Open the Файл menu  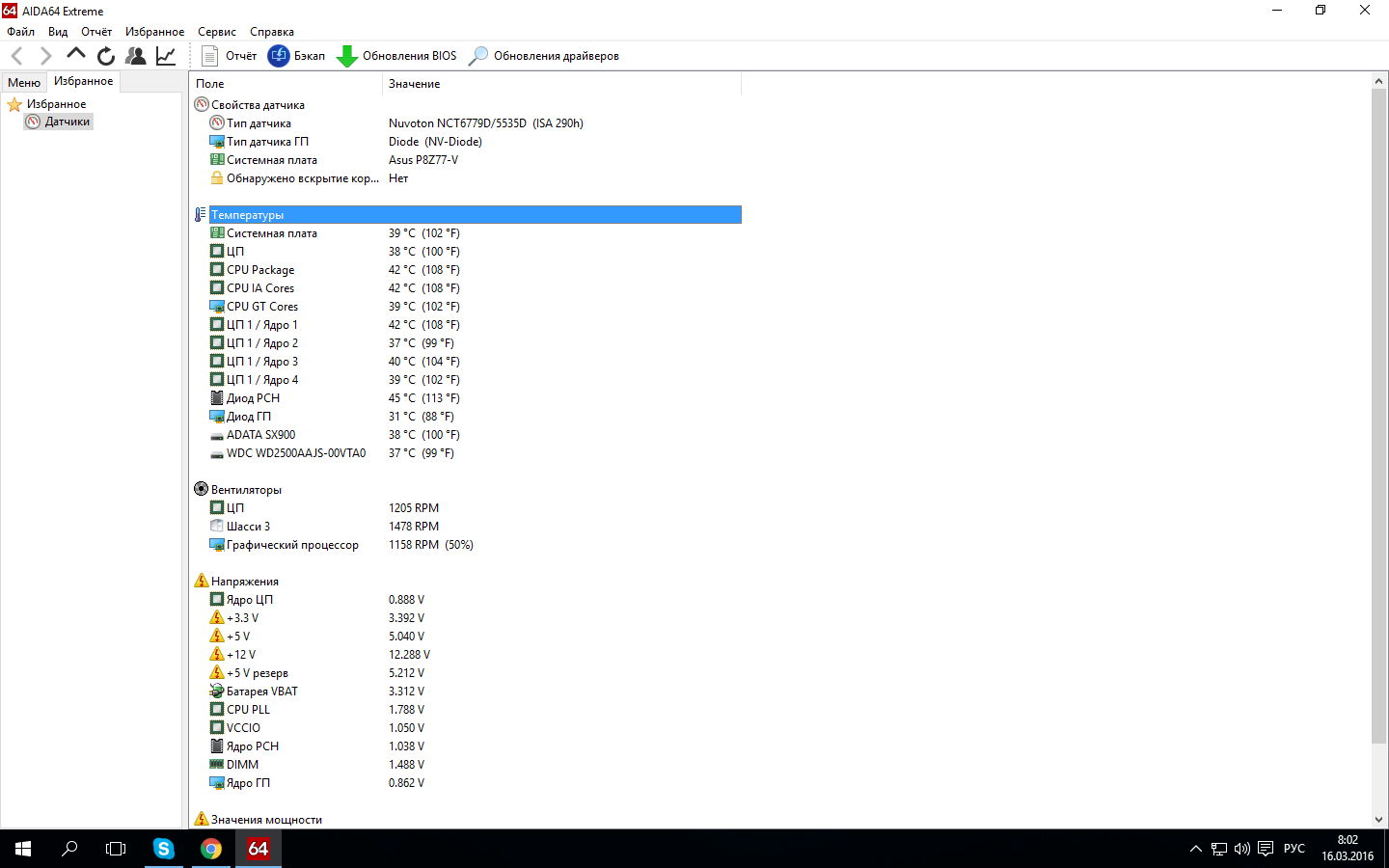point(20,32)
